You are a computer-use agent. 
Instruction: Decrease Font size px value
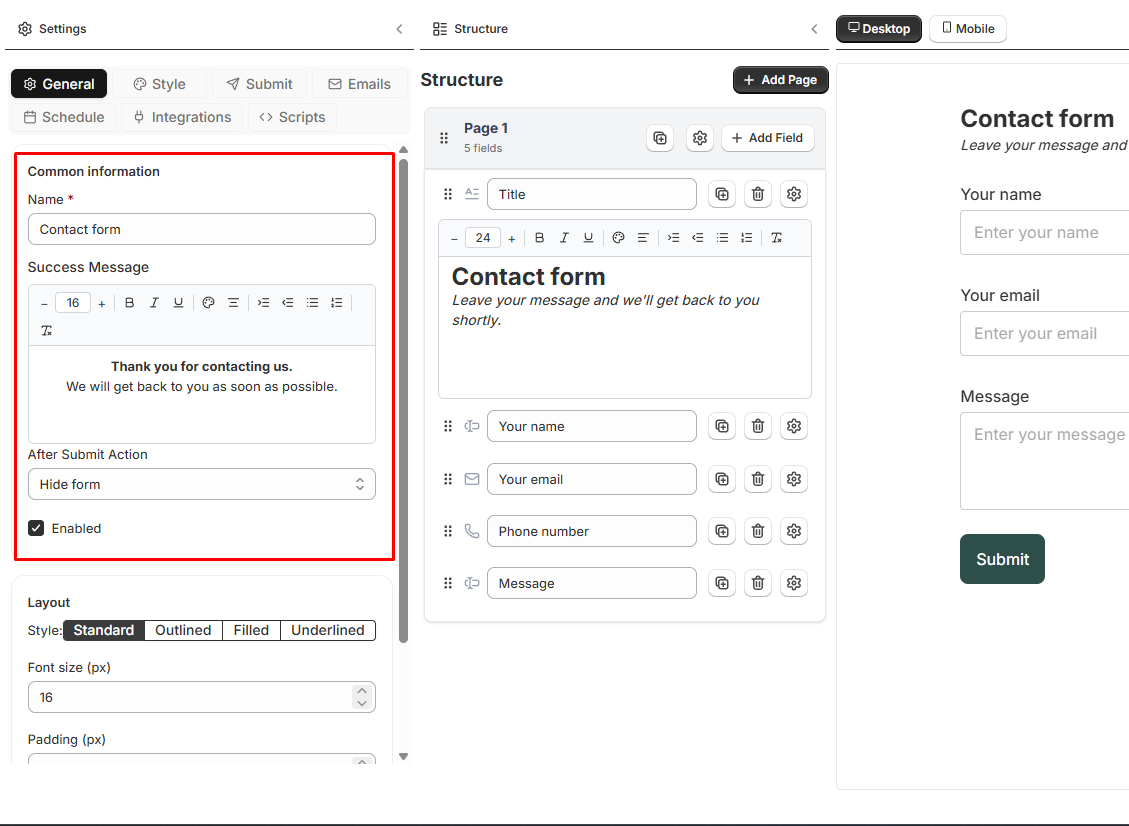point(362,704)
